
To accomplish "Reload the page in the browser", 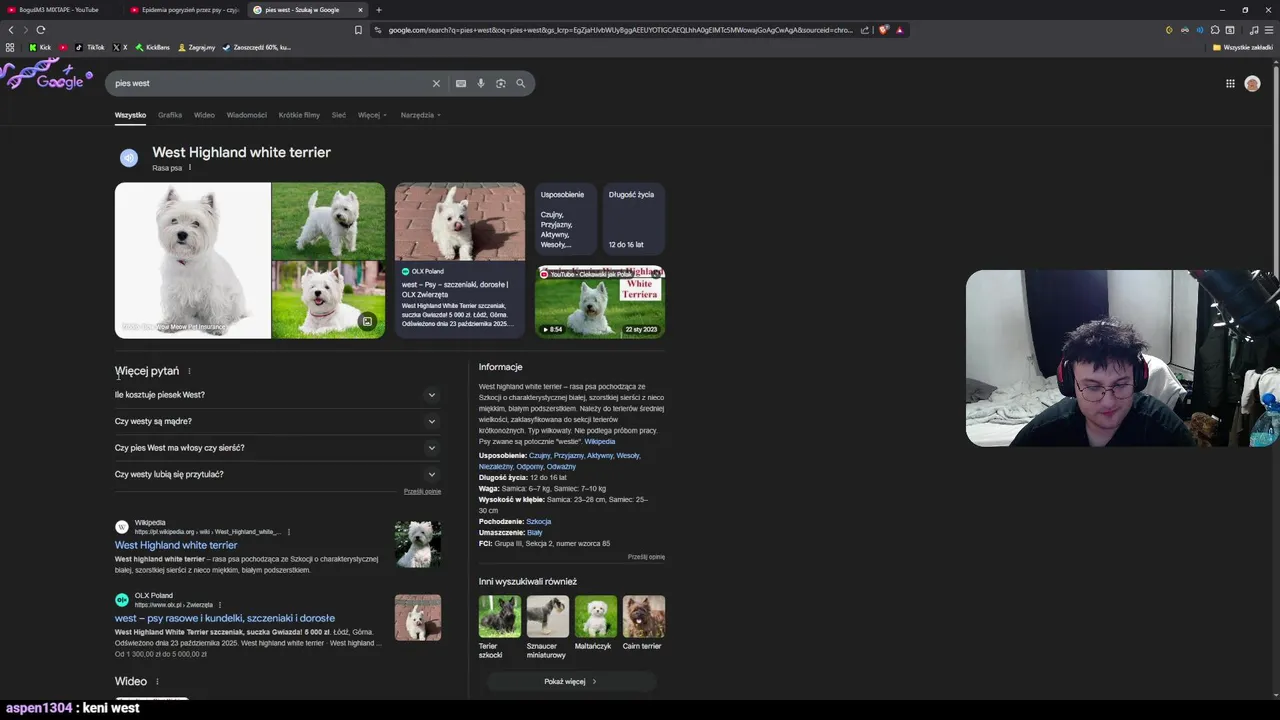I will [41, 30].
